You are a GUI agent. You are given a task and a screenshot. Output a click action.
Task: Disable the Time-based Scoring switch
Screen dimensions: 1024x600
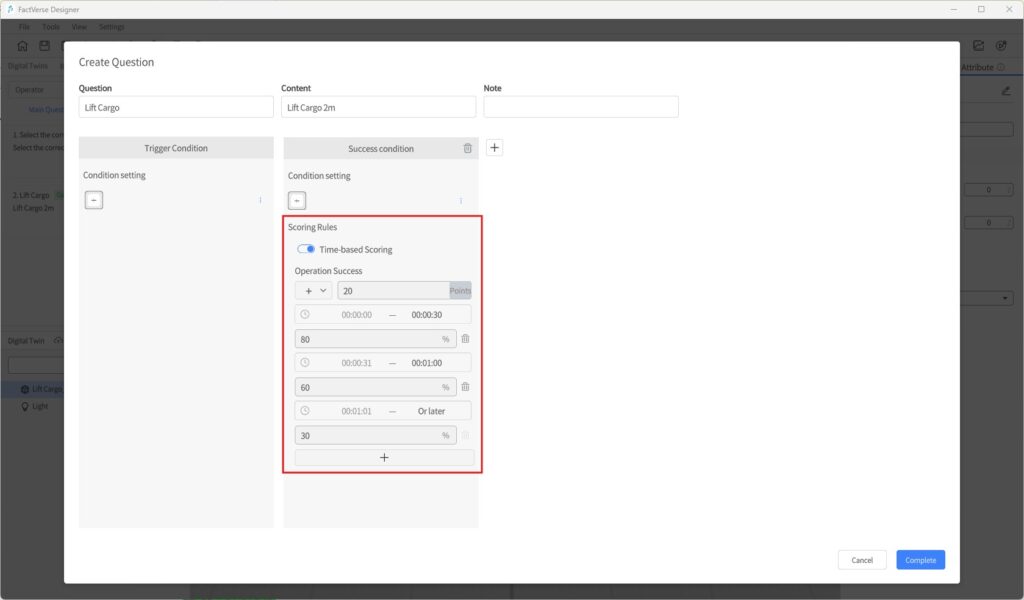(306, 249)
